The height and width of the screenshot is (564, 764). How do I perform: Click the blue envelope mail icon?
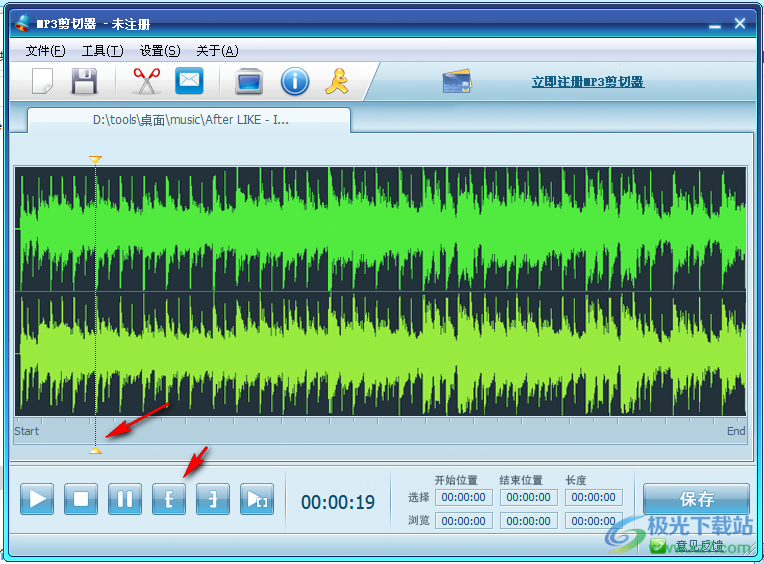tap(189, 81)
